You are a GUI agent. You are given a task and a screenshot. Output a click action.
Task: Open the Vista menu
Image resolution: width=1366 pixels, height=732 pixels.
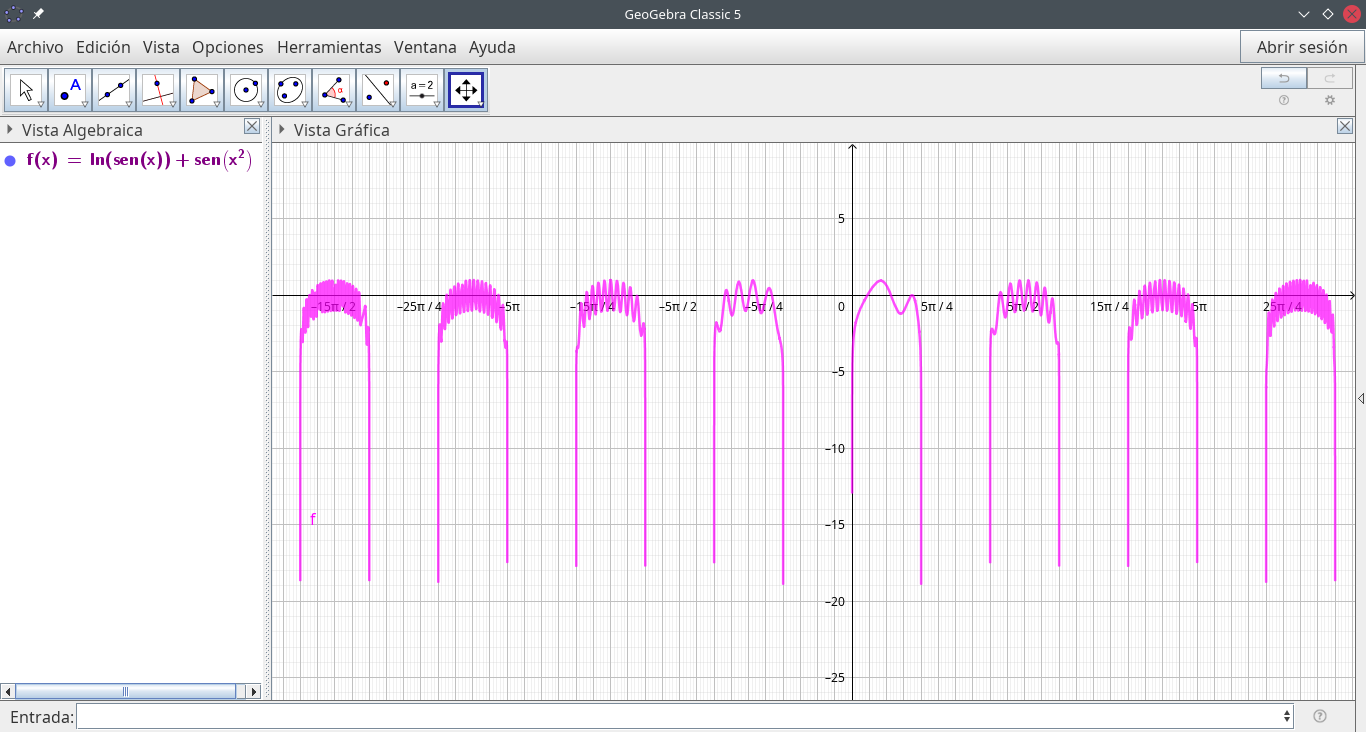click(x=161, y=47)
